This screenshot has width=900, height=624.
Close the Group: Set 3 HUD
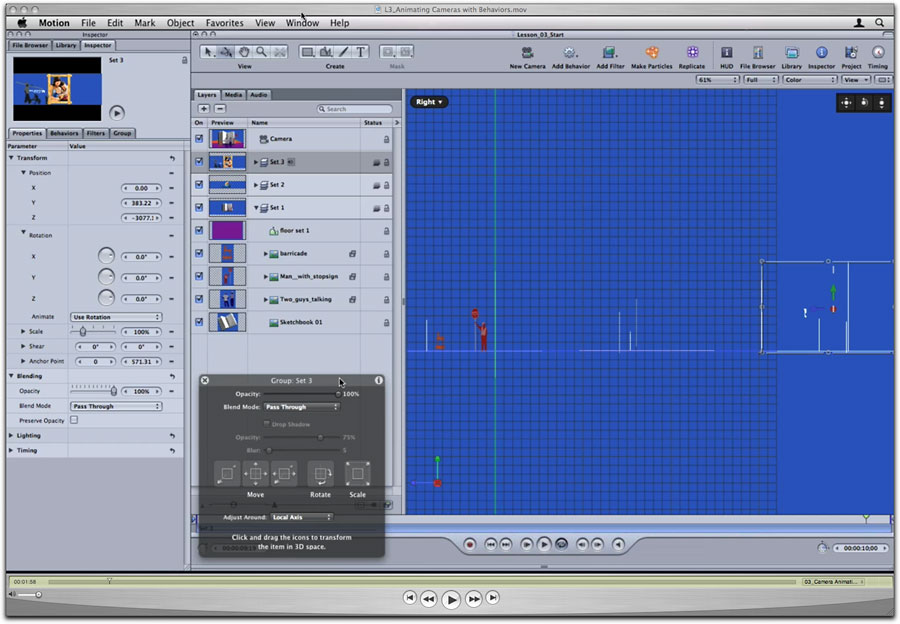pyautogui.click(x=205, y=381)
